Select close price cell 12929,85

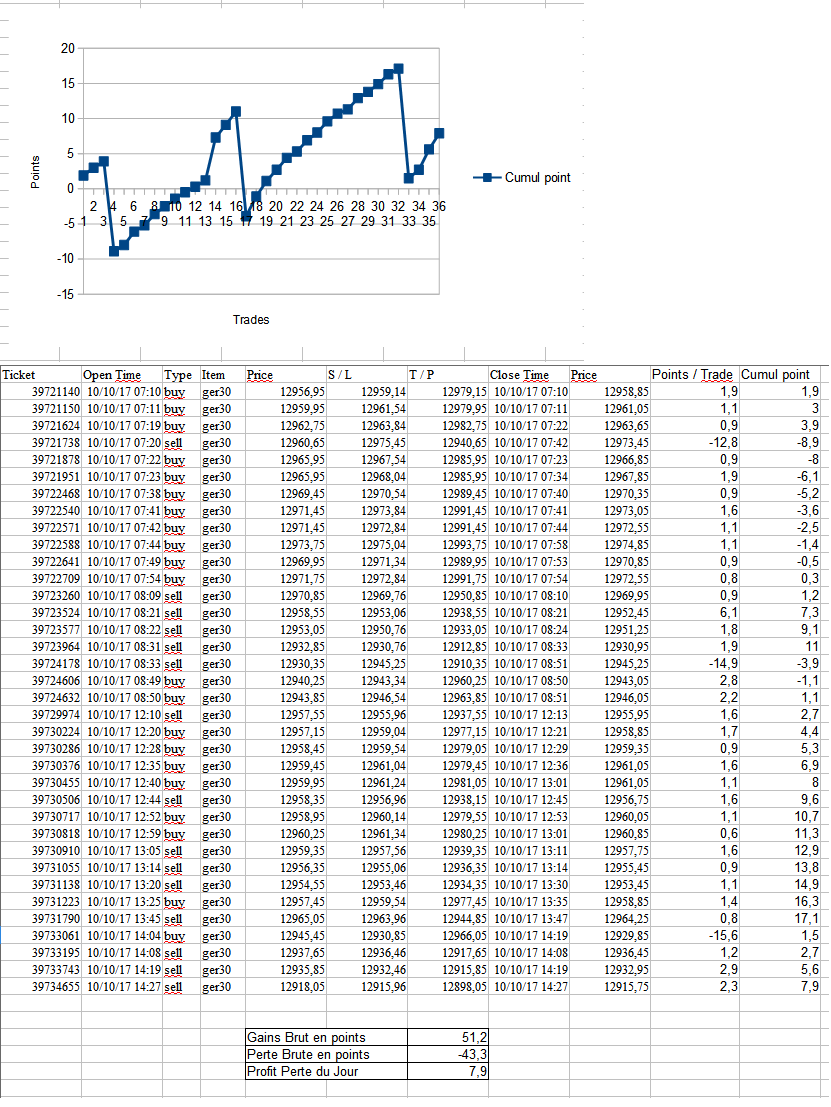[x=610, y=936]
